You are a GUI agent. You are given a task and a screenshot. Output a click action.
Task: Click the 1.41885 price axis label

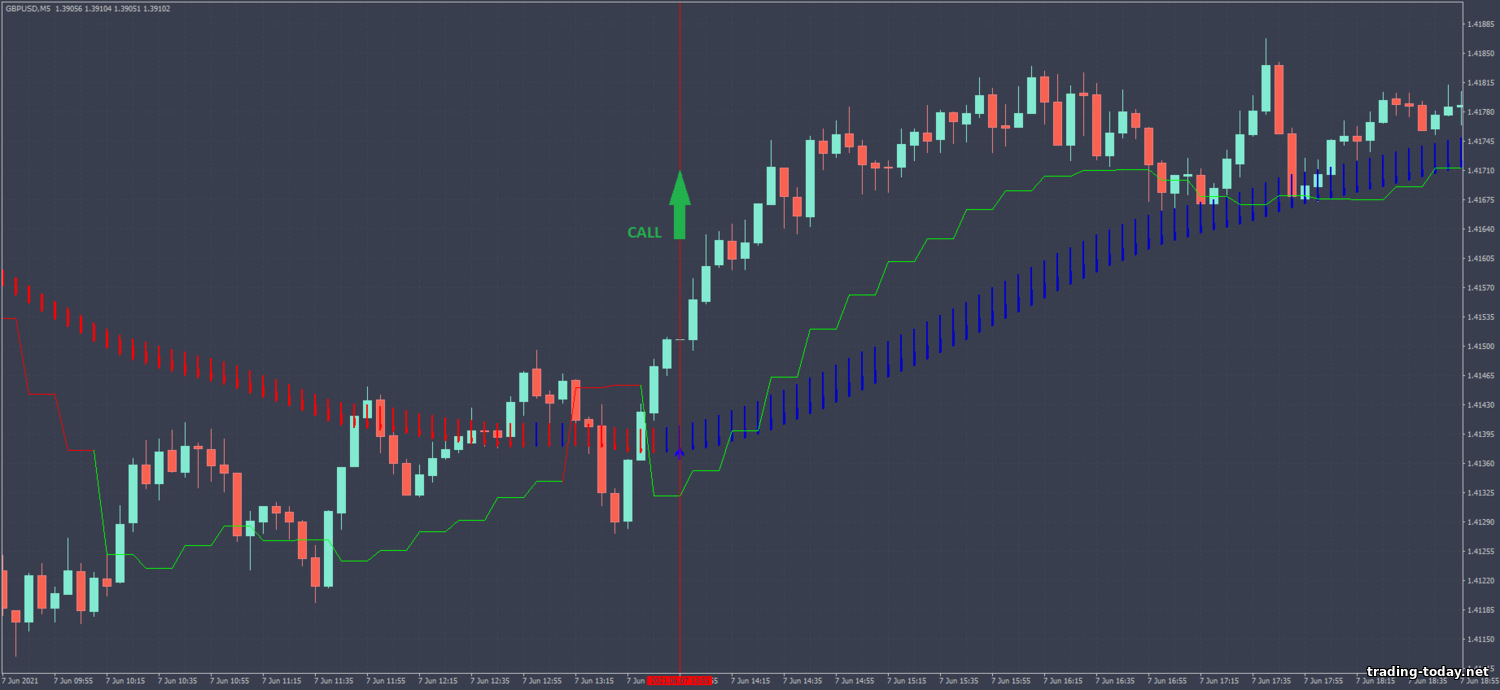click(1482, 24)
